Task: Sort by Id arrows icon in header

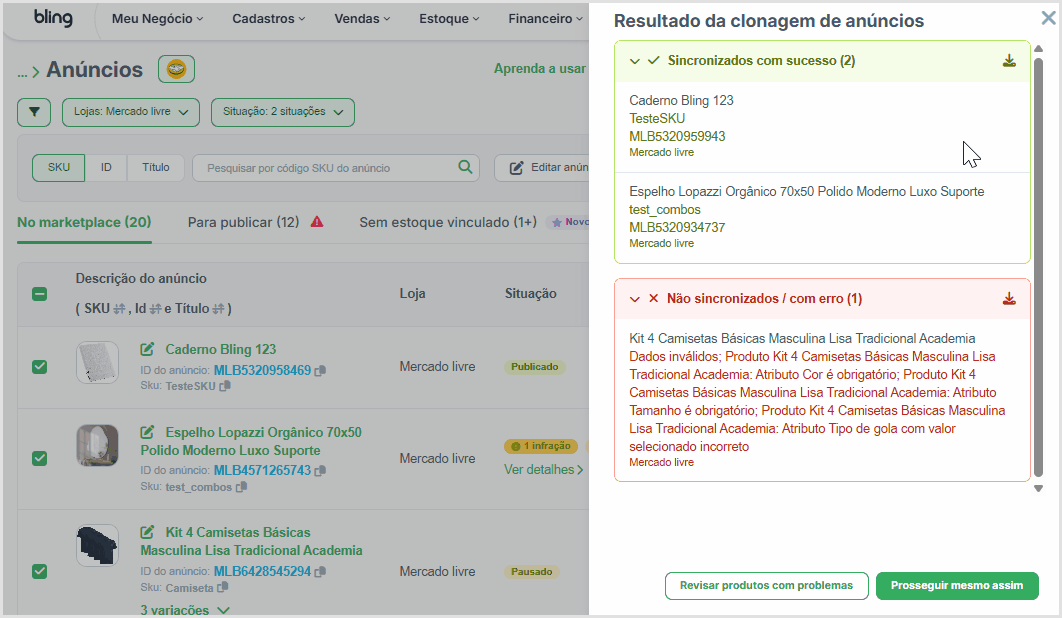Action: click(x=155, y=309)
